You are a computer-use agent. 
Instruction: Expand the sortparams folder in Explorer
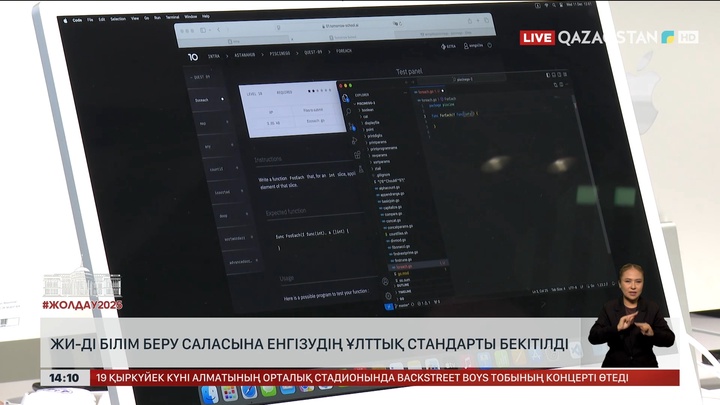pyautogui.click(x=381, y=162)
